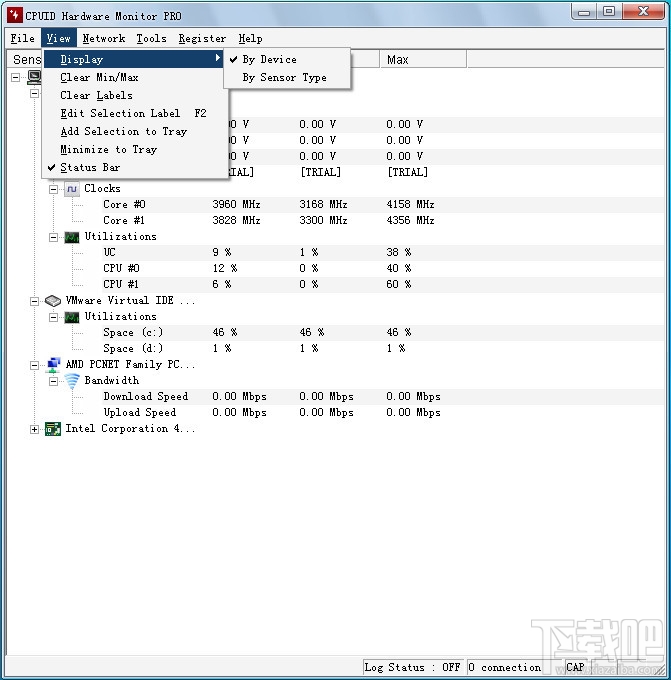671x680 pixels.
Task: Click the 4356 MHz max value
Action: point(410,220)
